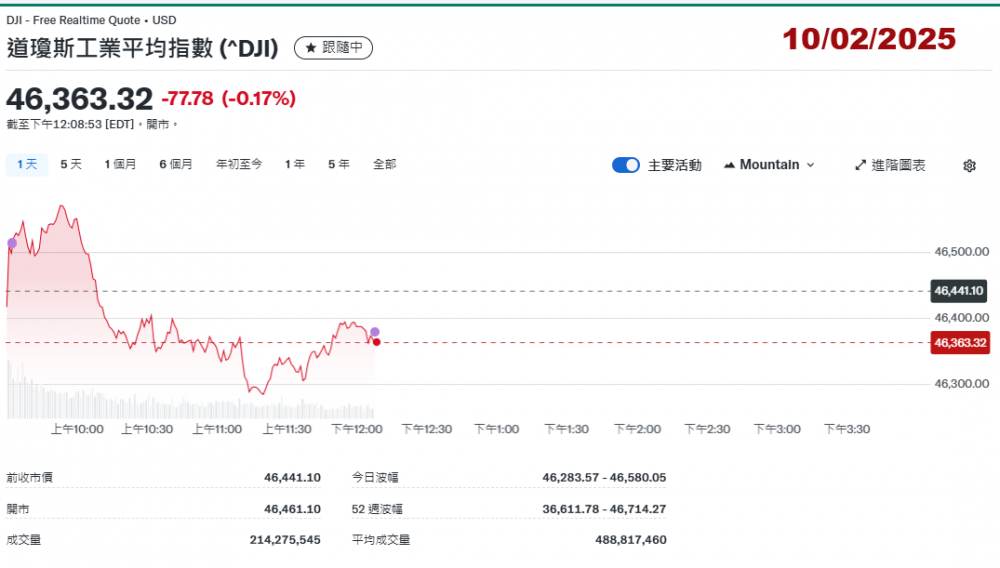Click the red 46,363.32 price label on axis
The image size is (1000, 568).
[960, 343]
